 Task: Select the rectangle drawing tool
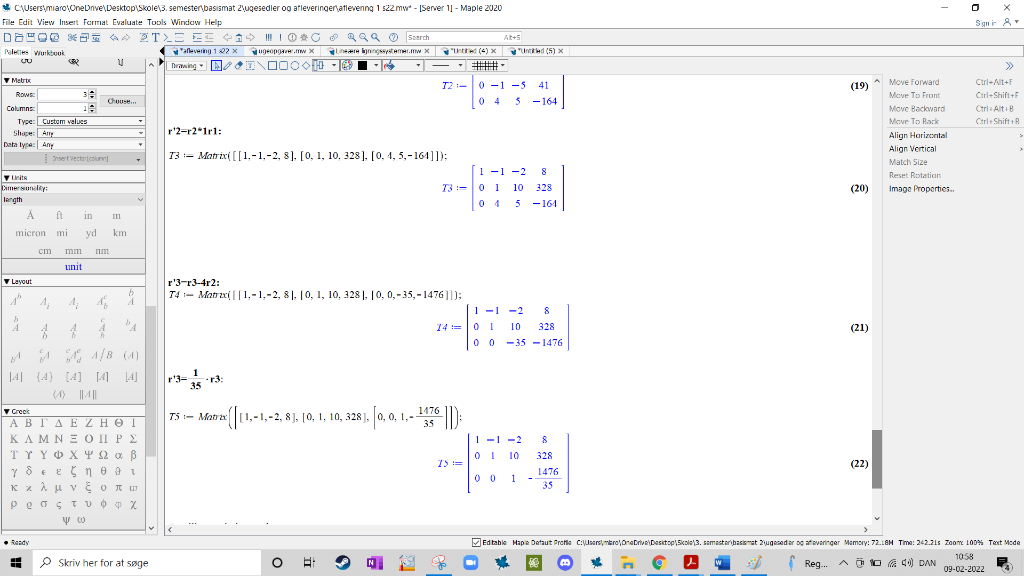(x=271, y=66)
